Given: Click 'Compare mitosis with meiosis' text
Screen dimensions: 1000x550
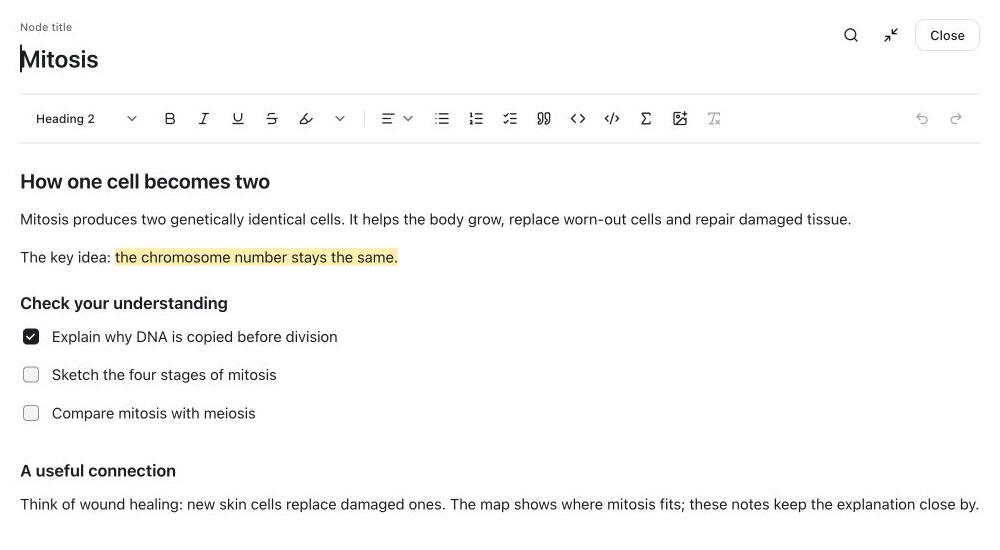Looking at the screenshot, I should point(154,413).
